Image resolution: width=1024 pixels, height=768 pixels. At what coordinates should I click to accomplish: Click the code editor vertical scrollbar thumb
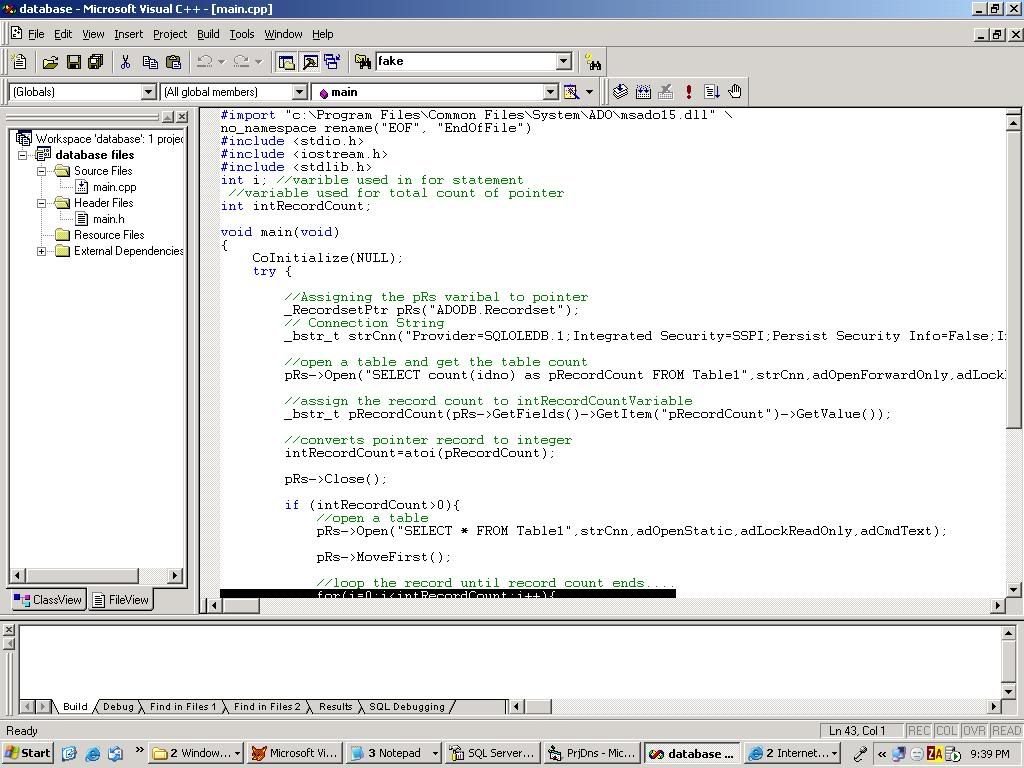point(1014,280)
